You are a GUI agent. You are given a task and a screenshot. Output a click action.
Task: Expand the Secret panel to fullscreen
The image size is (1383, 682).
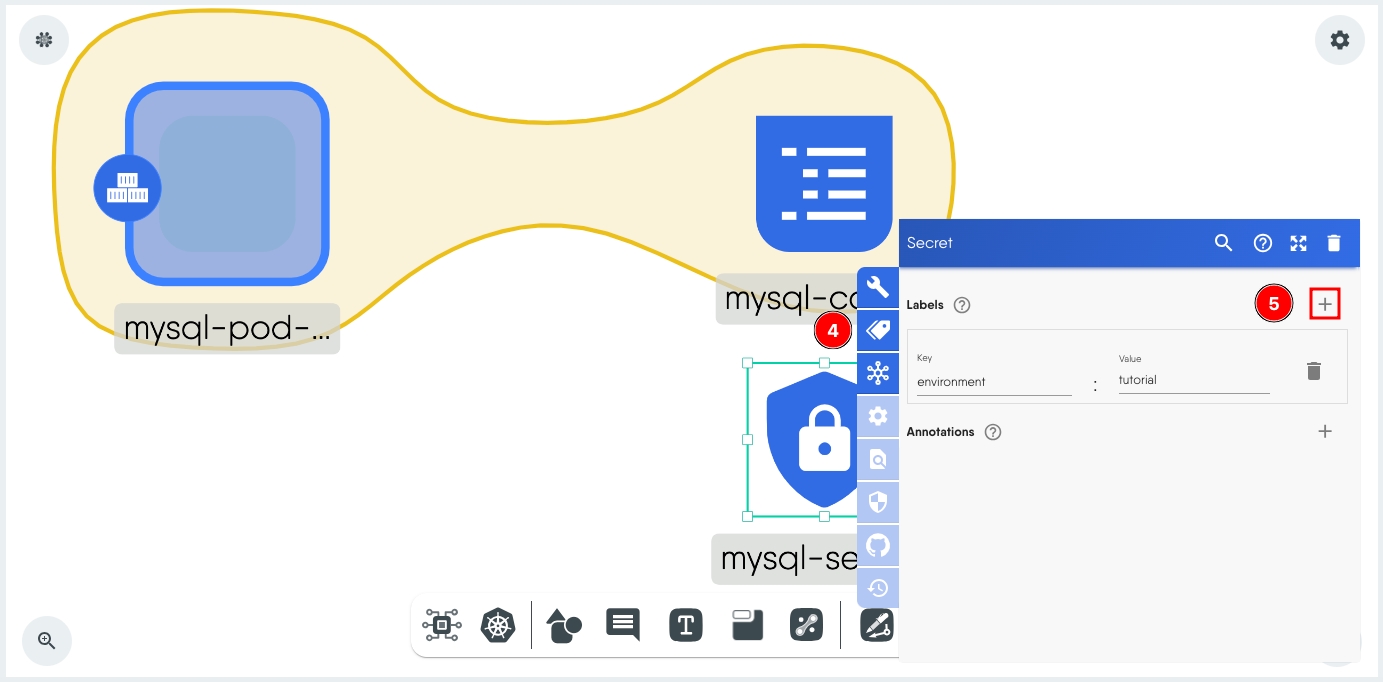point(1298,243)
